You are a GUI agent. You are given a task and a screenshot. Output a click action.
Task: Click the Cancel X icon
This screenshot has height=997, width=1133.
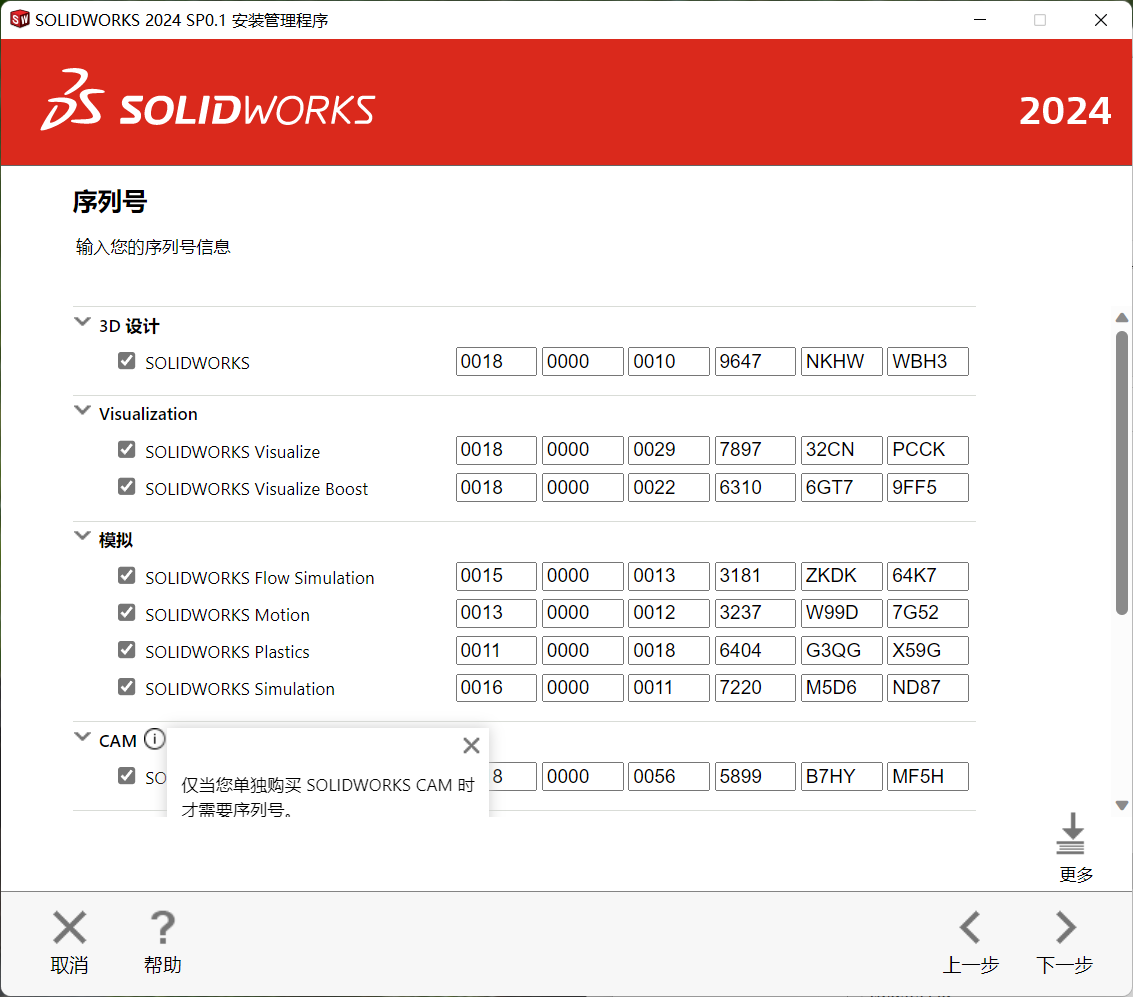click(x=69, y=928)
